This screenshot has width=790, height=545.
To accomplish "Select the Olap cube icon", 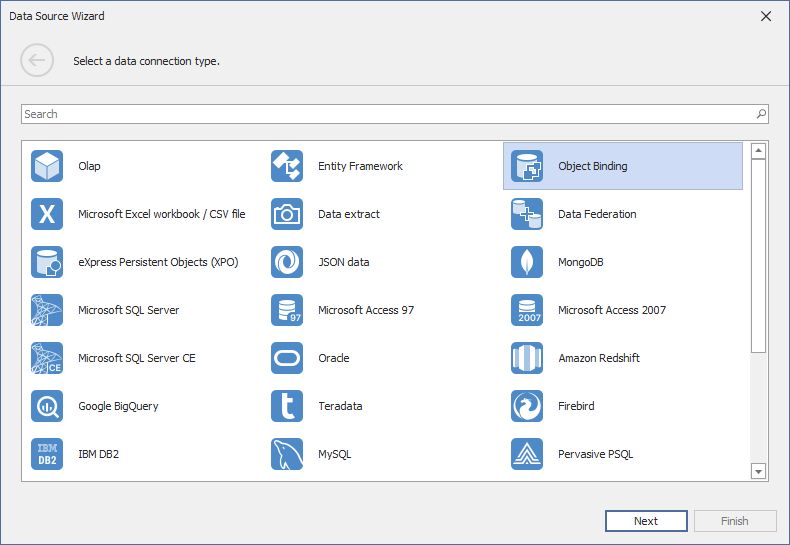I will click(47, 166).
